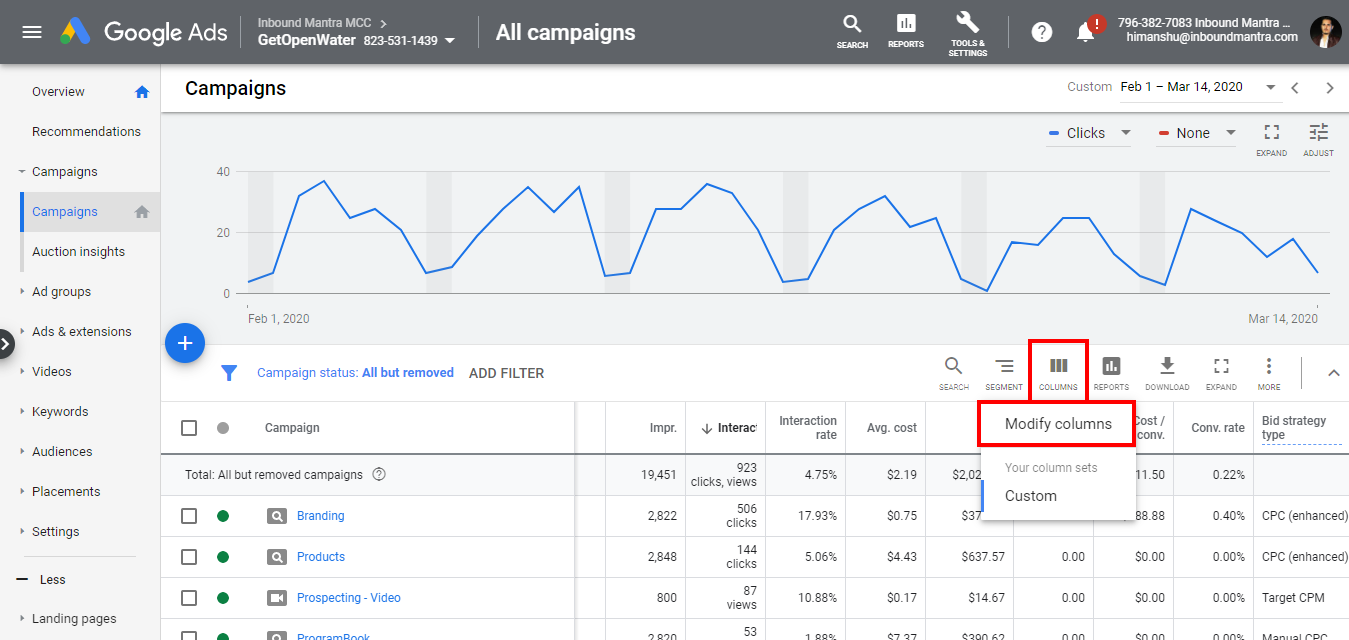This screenshot has width=1349, height=640.
Task: Open the Products campaign link
Action: (x=321, y=557)
